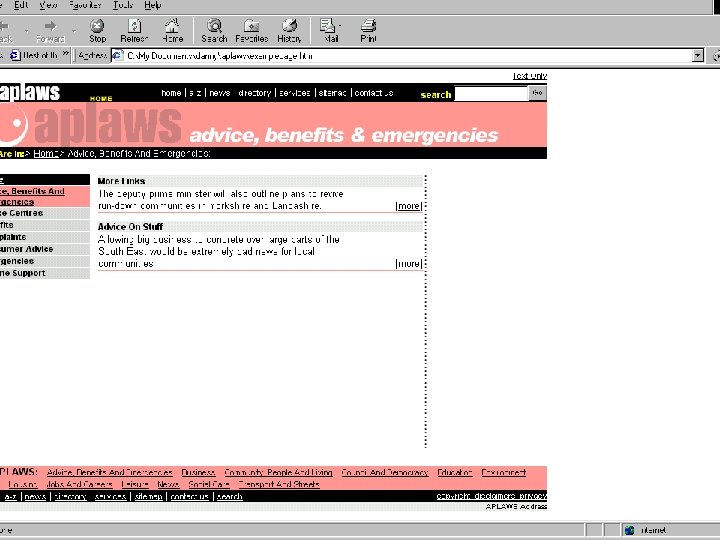This screenshot has width=720, height=540.
Task: Click the top nav directory link
Action: tap(255, 93)
